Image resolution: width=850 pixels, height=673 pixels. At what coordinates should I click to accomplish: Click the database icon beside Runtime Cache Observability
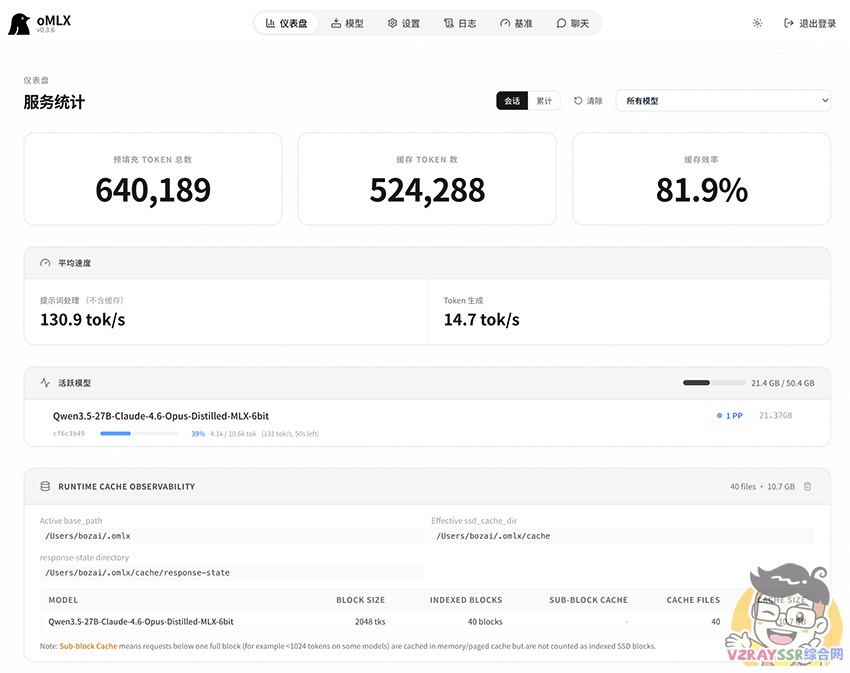[x=45, y=487]
